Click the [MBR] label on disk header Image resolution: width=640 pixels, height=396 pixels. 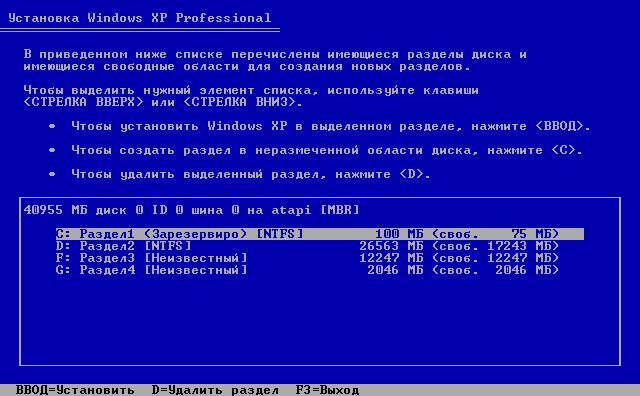339,210
